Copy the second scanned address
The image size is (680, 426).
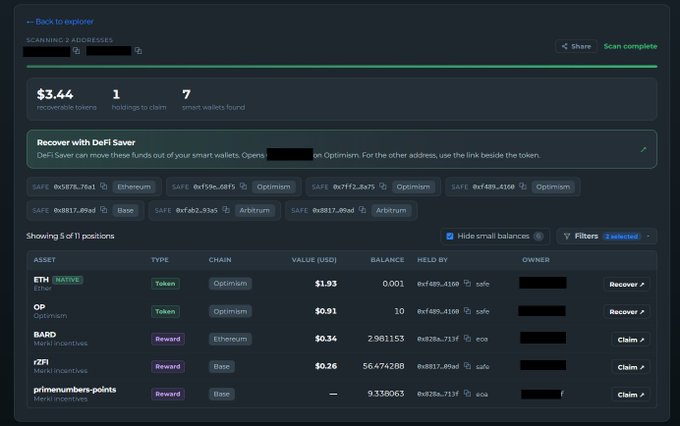(x=138, y=51)
